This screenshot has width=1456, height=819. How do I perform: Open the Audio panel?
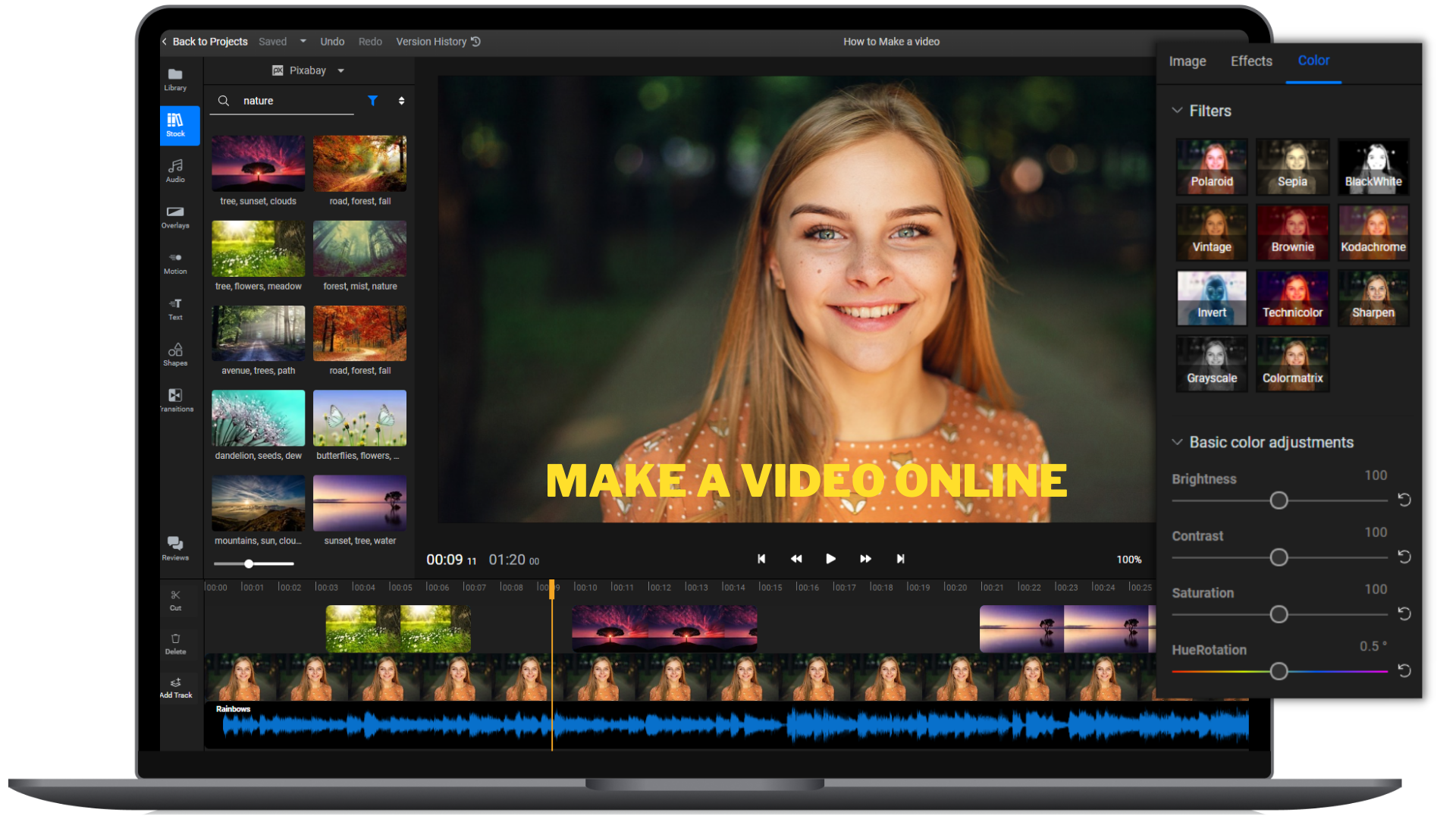click(175, 171)
